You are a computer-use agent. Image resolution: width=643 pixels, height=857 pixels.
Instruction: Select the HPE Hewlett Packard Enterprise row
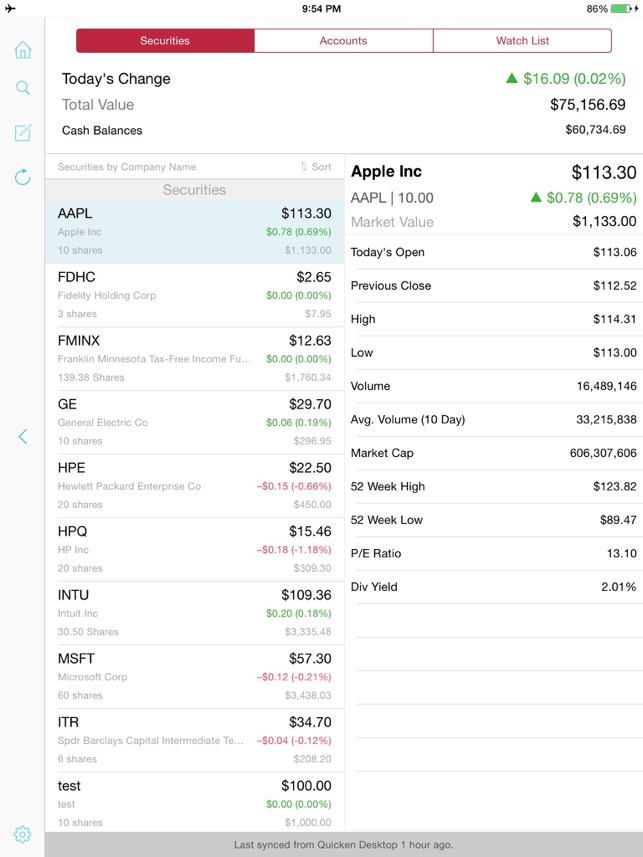194,486
